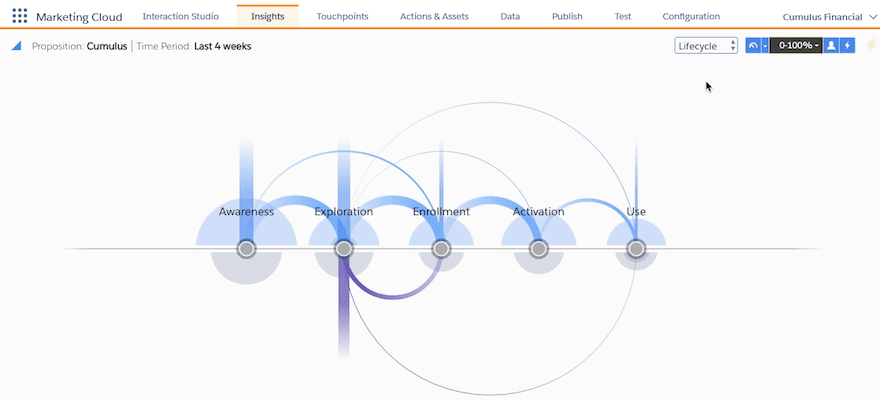Go to the Configuration tab
The height and width of the screenshot is (400, 880).
pyautogui.click(x=691, y=16)
